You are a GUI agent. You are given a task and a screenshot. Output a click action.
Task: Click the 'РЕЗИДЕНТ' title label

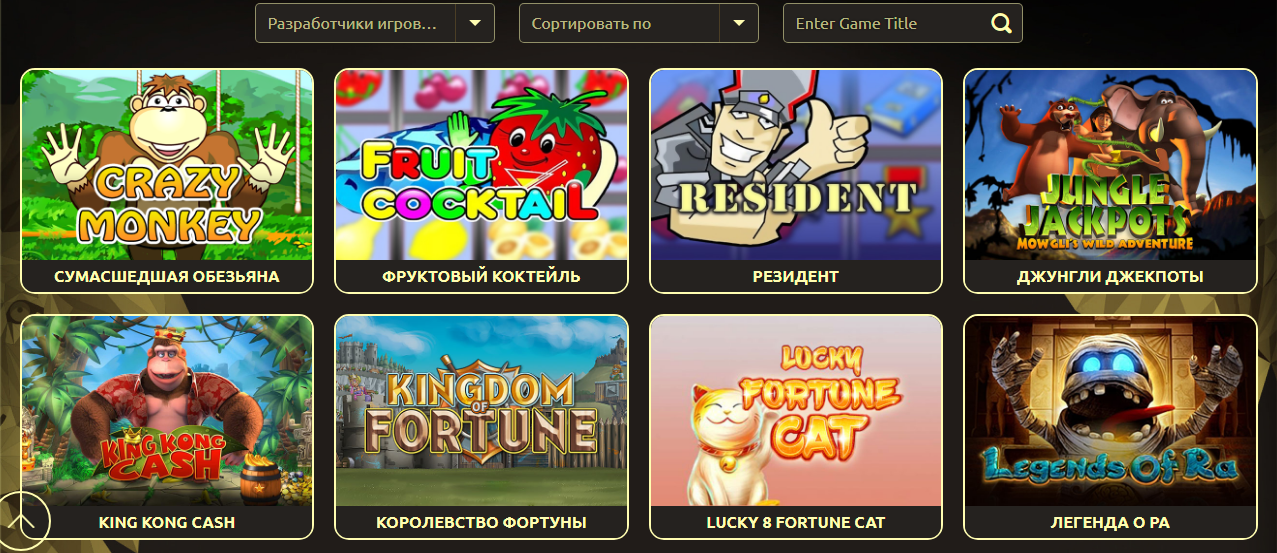tap(796, 277)
